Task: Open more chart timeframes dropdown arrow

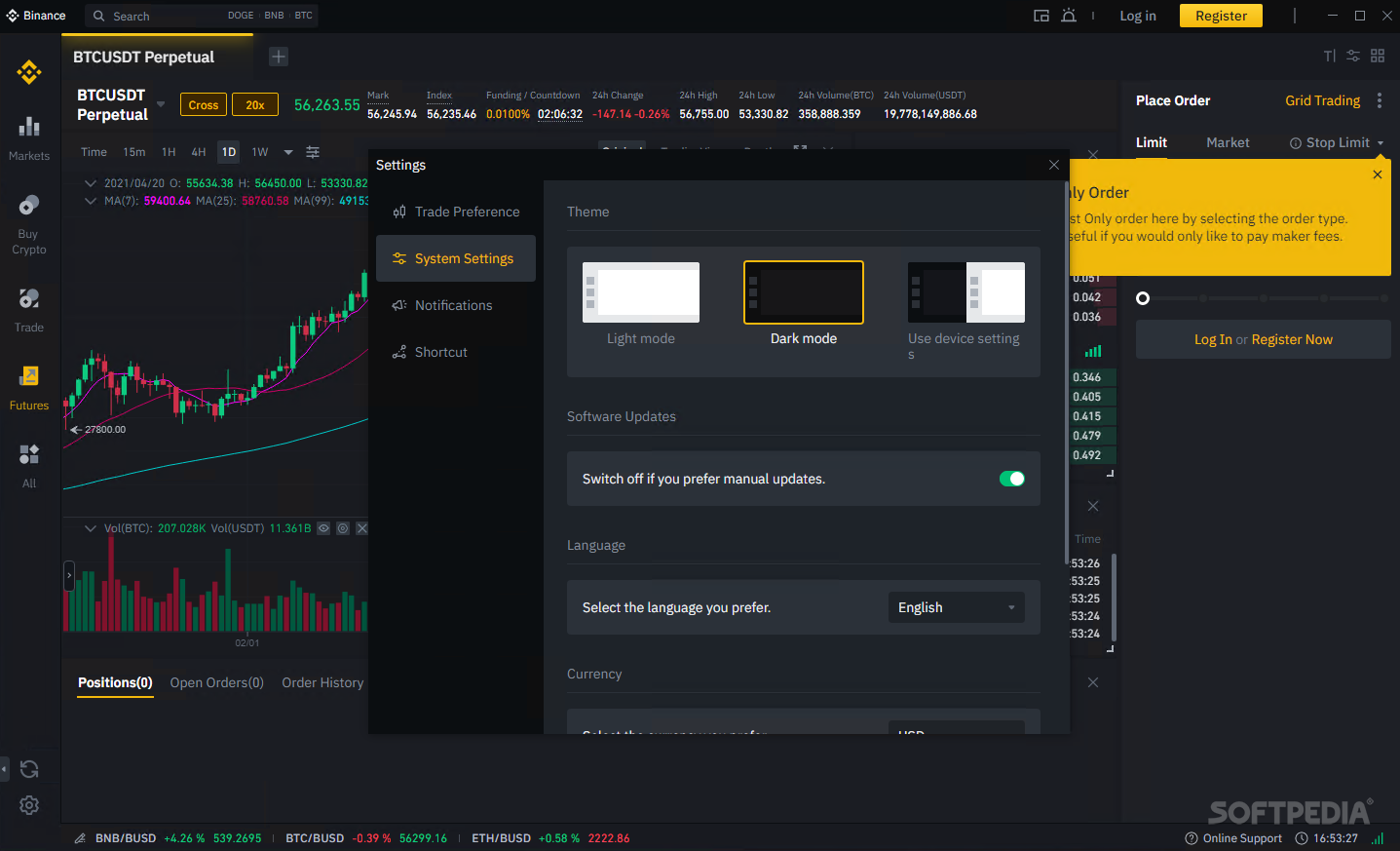Action: pyautogui.click(x=288, y=152)
